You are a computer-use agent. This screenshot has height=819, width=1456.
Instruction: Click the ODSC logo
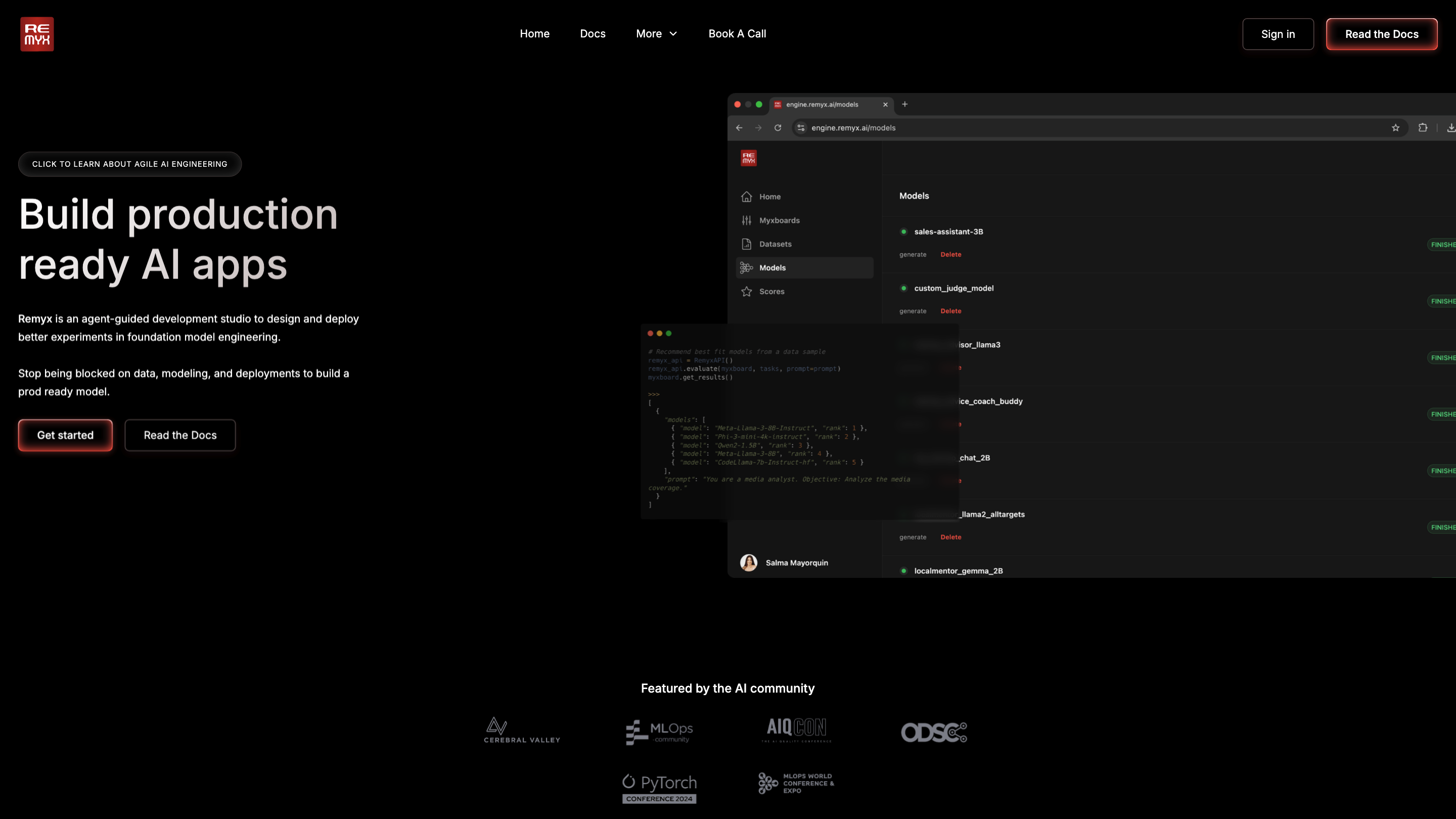[934, 732]
